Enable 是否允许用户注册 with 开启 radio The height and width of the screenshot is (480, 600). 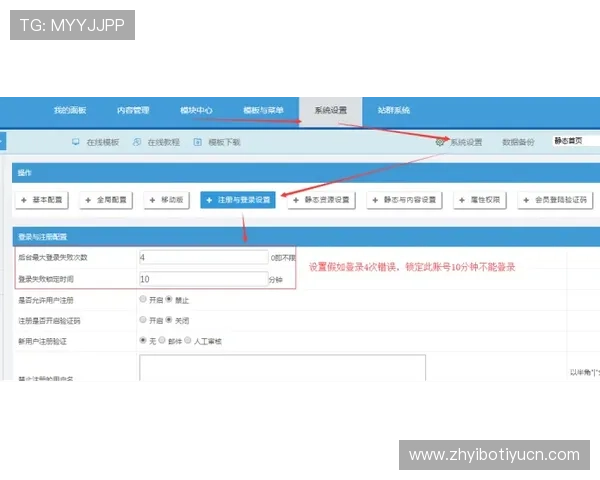(x=143, y=299)
